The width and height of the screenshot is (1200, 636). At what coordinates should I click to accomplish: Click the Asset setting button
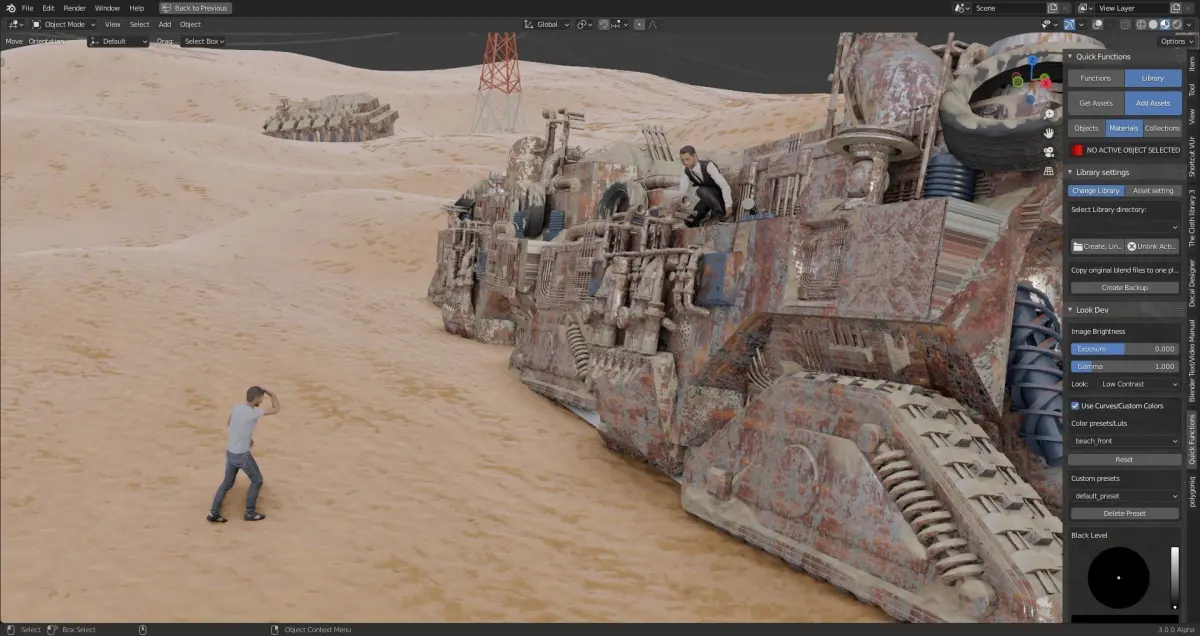tap(1153, 190)
